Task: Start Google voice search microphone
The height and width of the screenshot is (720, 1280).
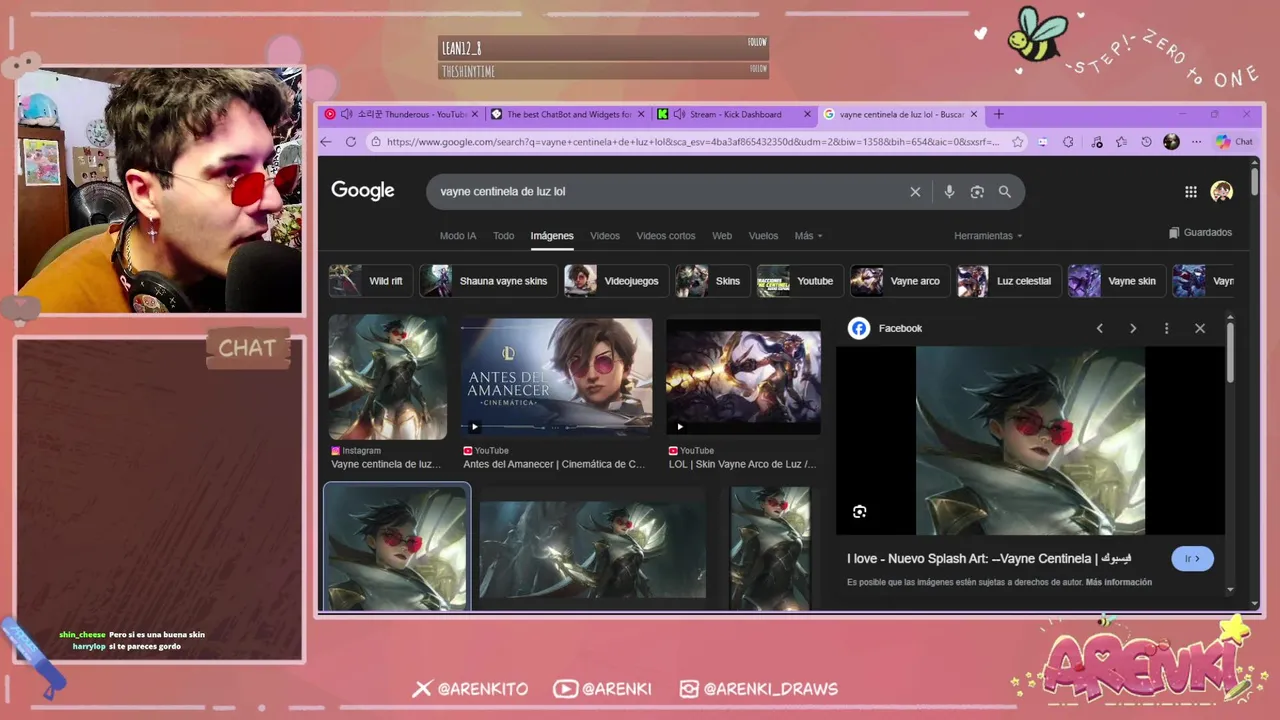Action: point(949,192)
